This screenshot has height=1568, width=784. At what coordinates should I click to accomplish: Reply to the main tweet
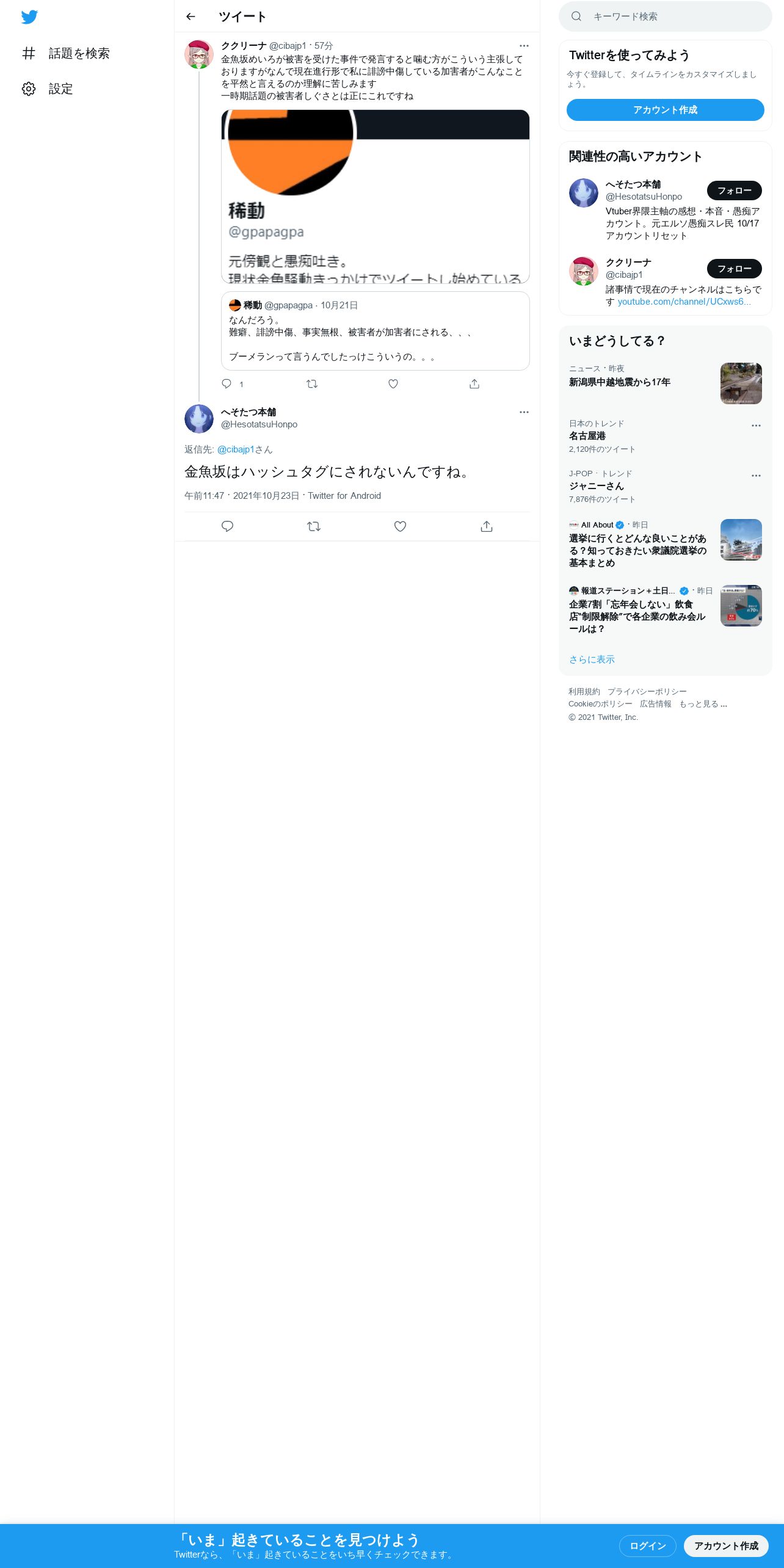tap(227, 526)
